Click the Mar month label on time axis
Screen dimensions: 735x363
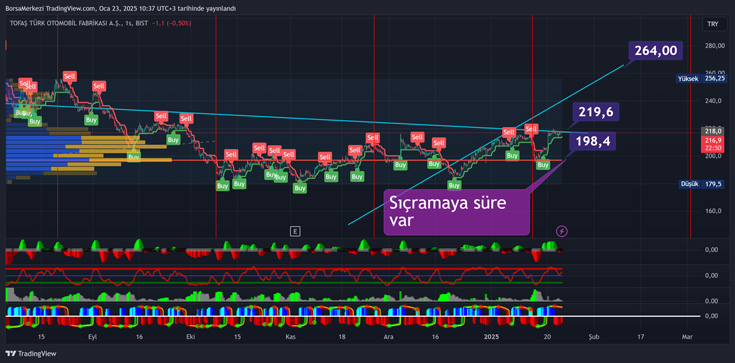tap(687, 337)
